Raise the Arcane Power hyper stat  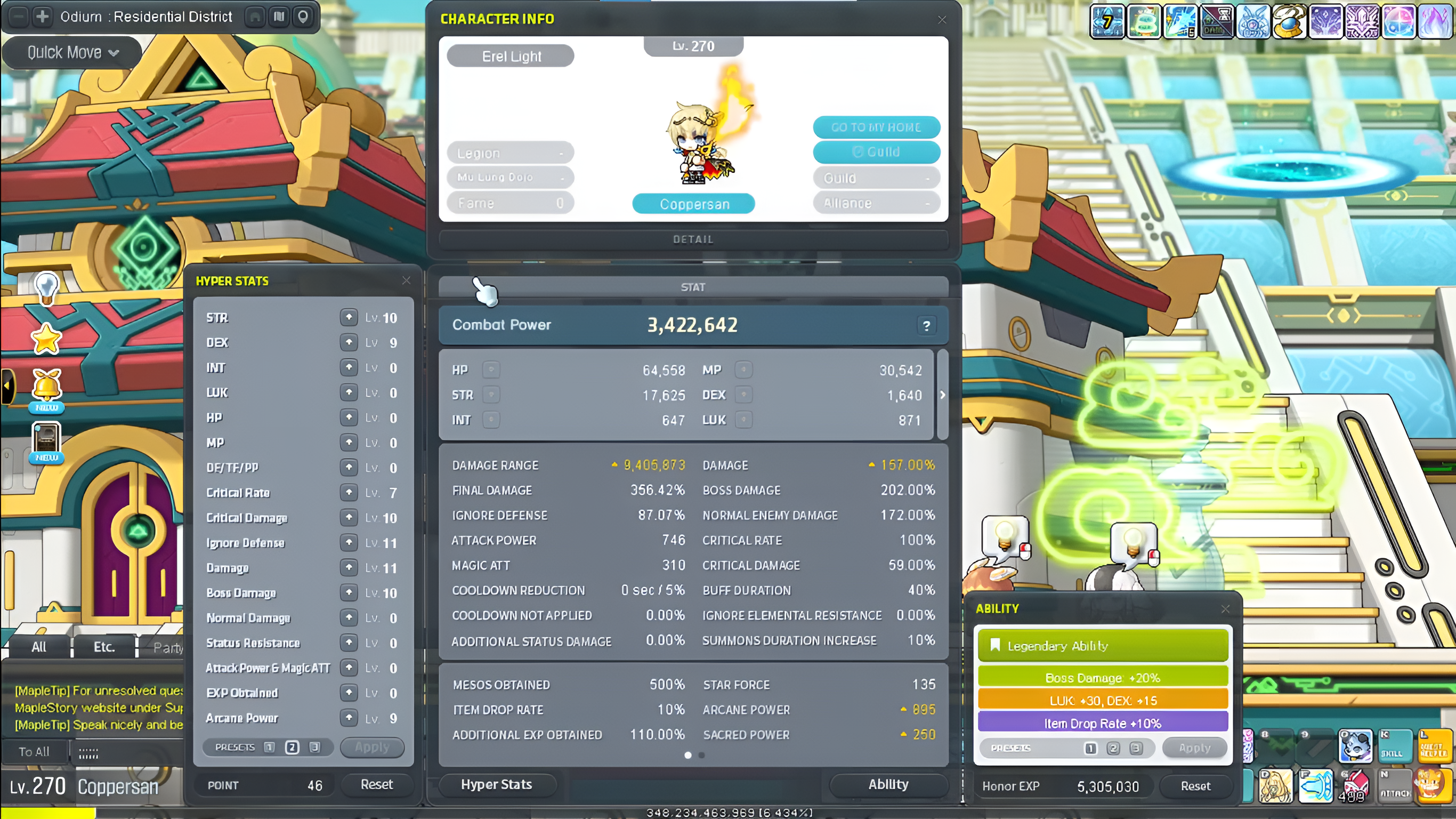[x=349, y=718]
